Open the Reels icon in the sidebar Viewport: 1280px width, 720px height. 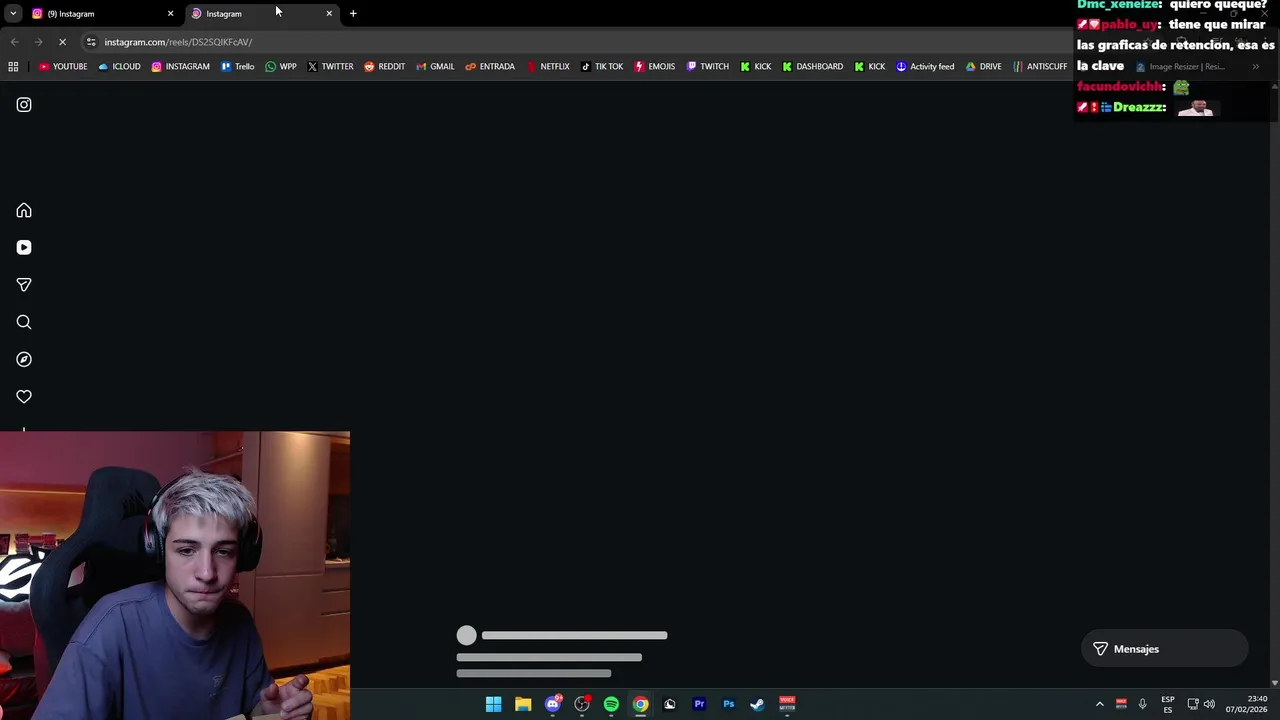pos(24,248)
